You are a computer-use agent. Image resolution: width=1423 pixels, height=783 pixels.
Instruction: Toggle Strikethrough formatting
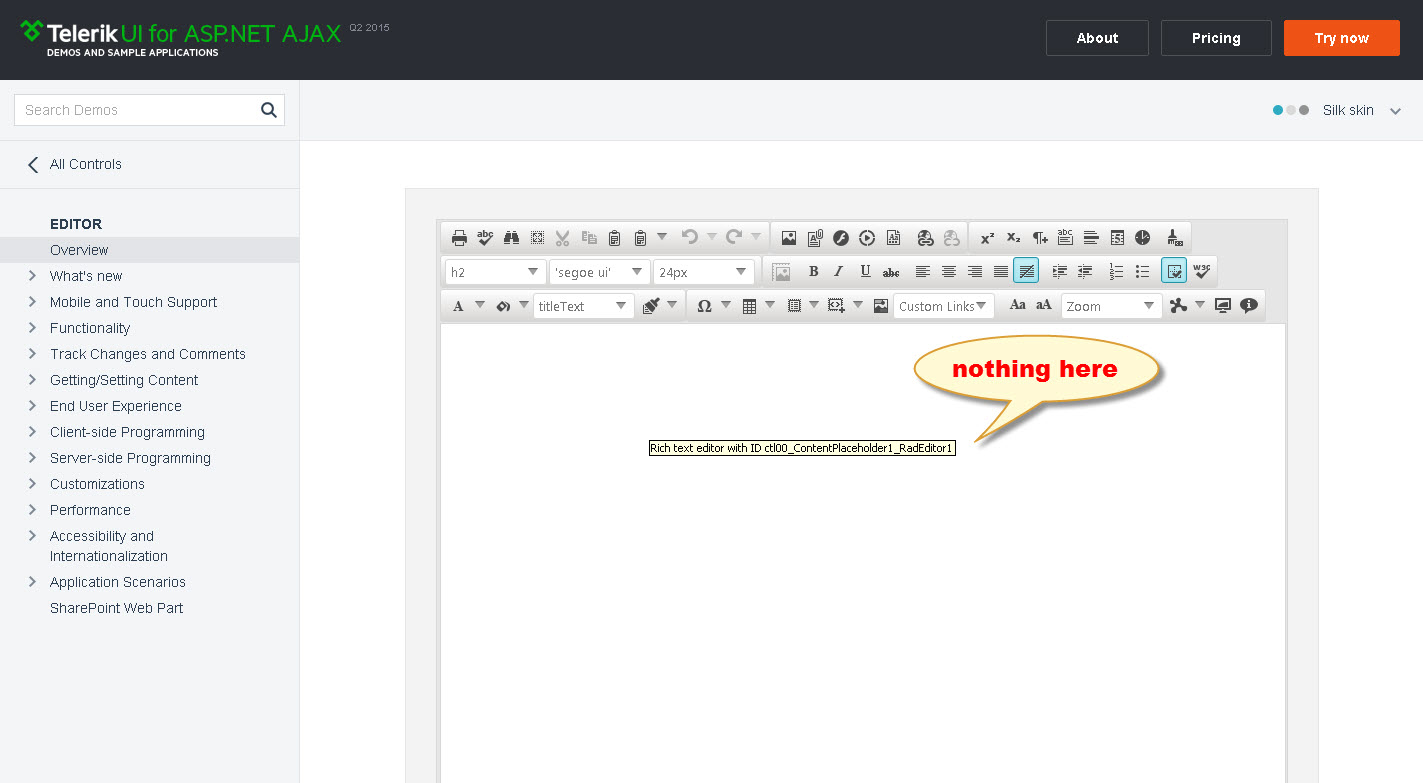(x=891, y=272)
